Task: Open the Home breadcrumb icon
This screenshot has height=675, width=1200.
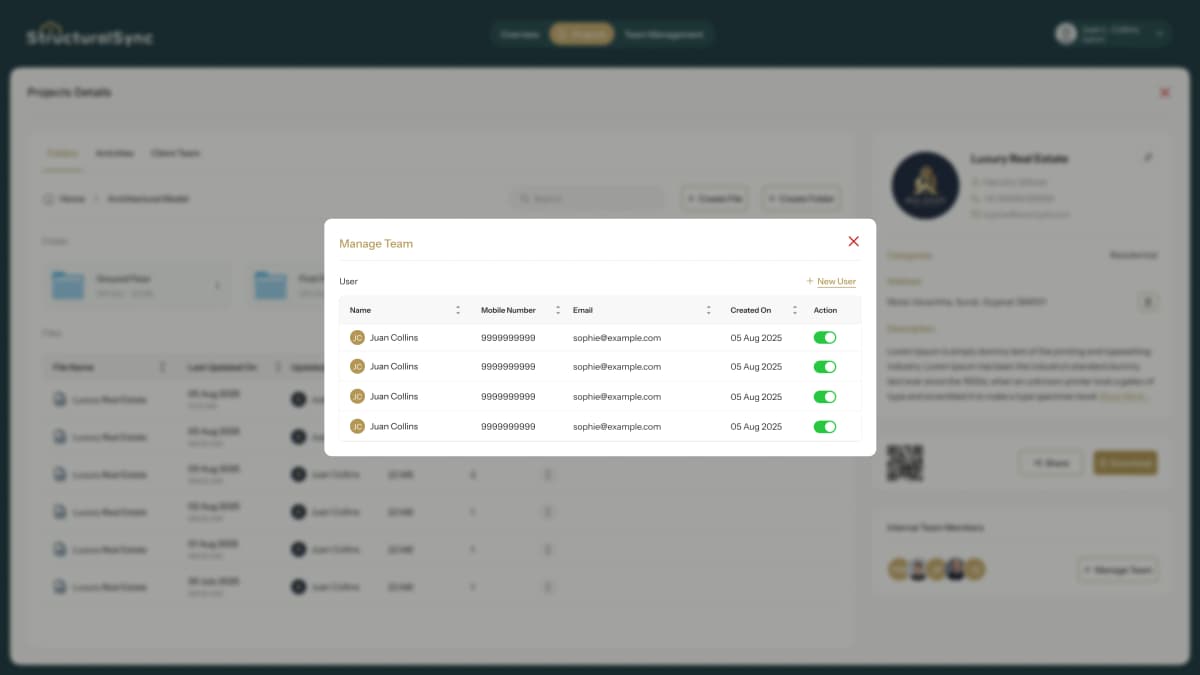Action: [x=48, y=199]
